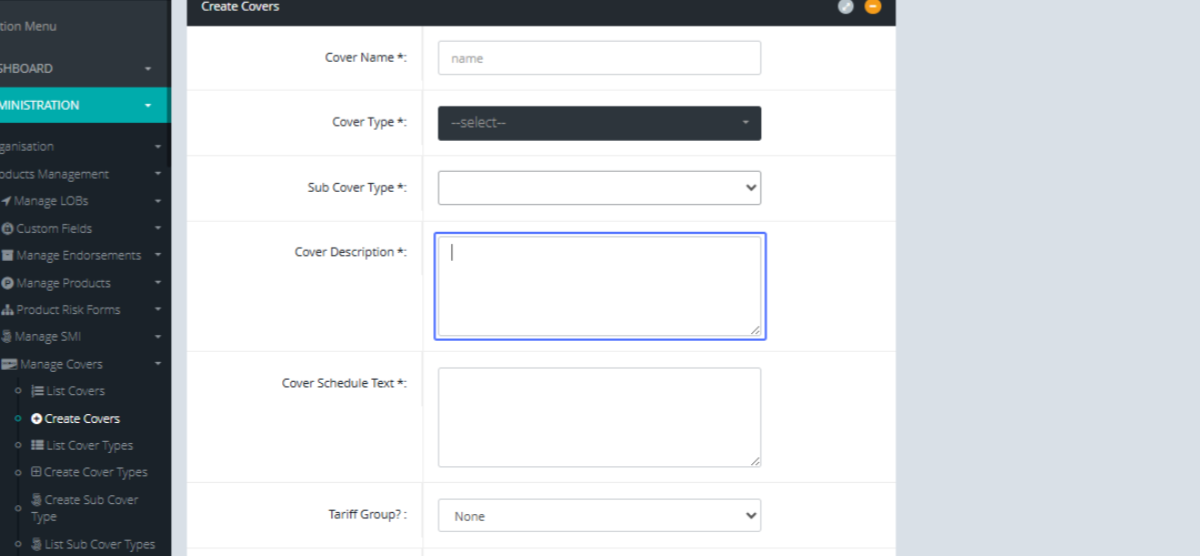Click into the Cover Name input field
Image resolution: width=1200 pixels, height=556 pixels.
pos(599,58)
